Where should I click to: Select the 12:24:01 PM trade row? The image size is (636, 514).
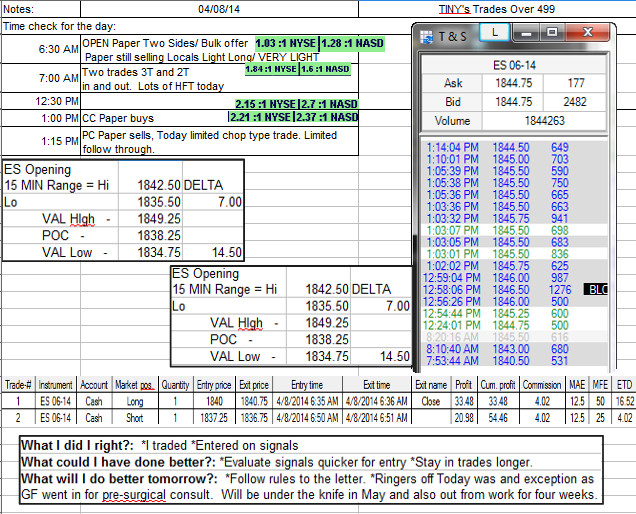coord(514,325)
